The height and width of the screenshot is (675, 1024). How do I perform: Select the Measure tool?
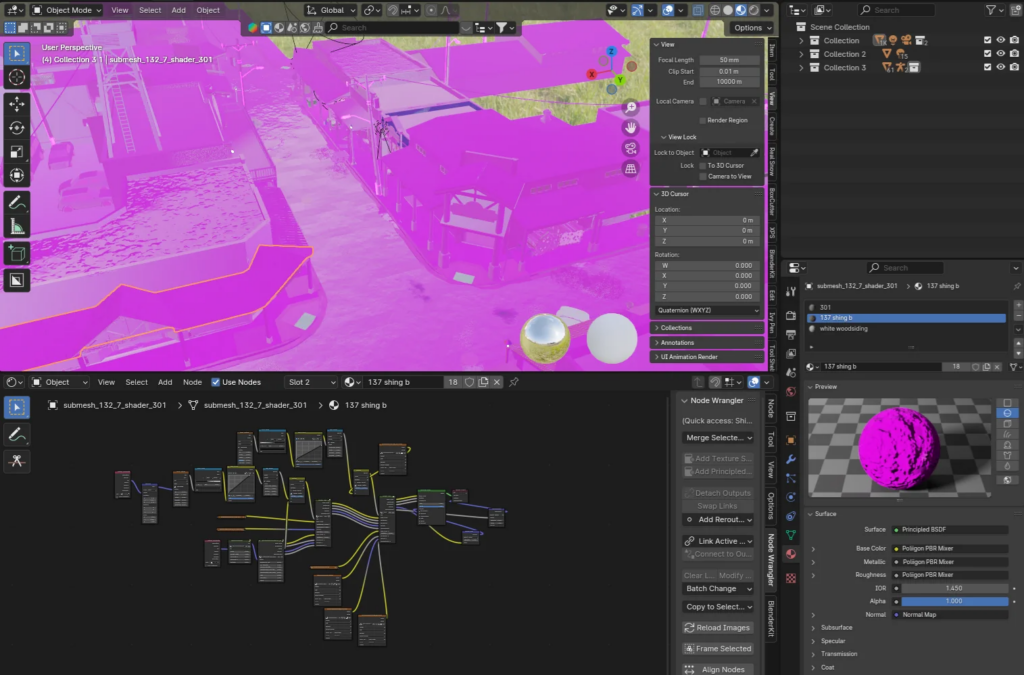pos(17,227)
